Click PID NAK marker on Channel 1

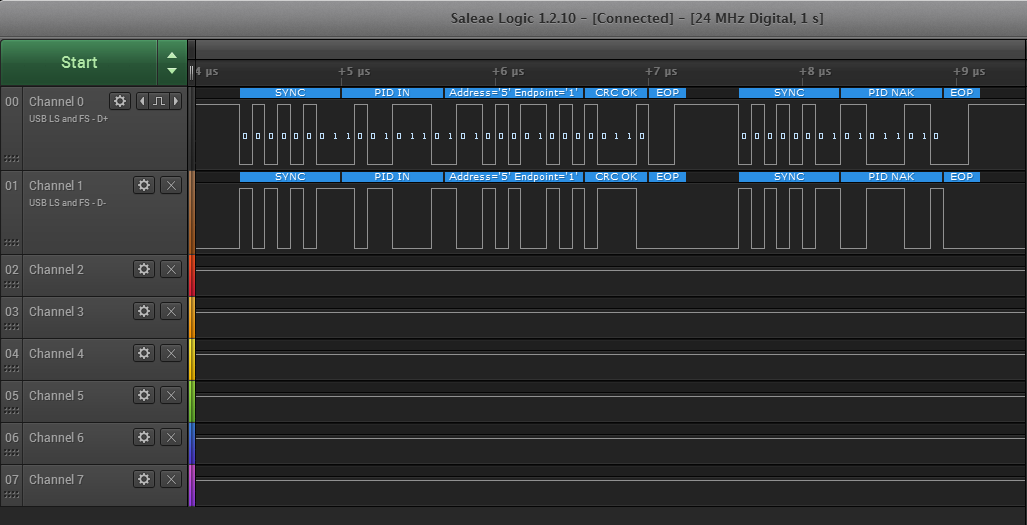click(891, 177)
